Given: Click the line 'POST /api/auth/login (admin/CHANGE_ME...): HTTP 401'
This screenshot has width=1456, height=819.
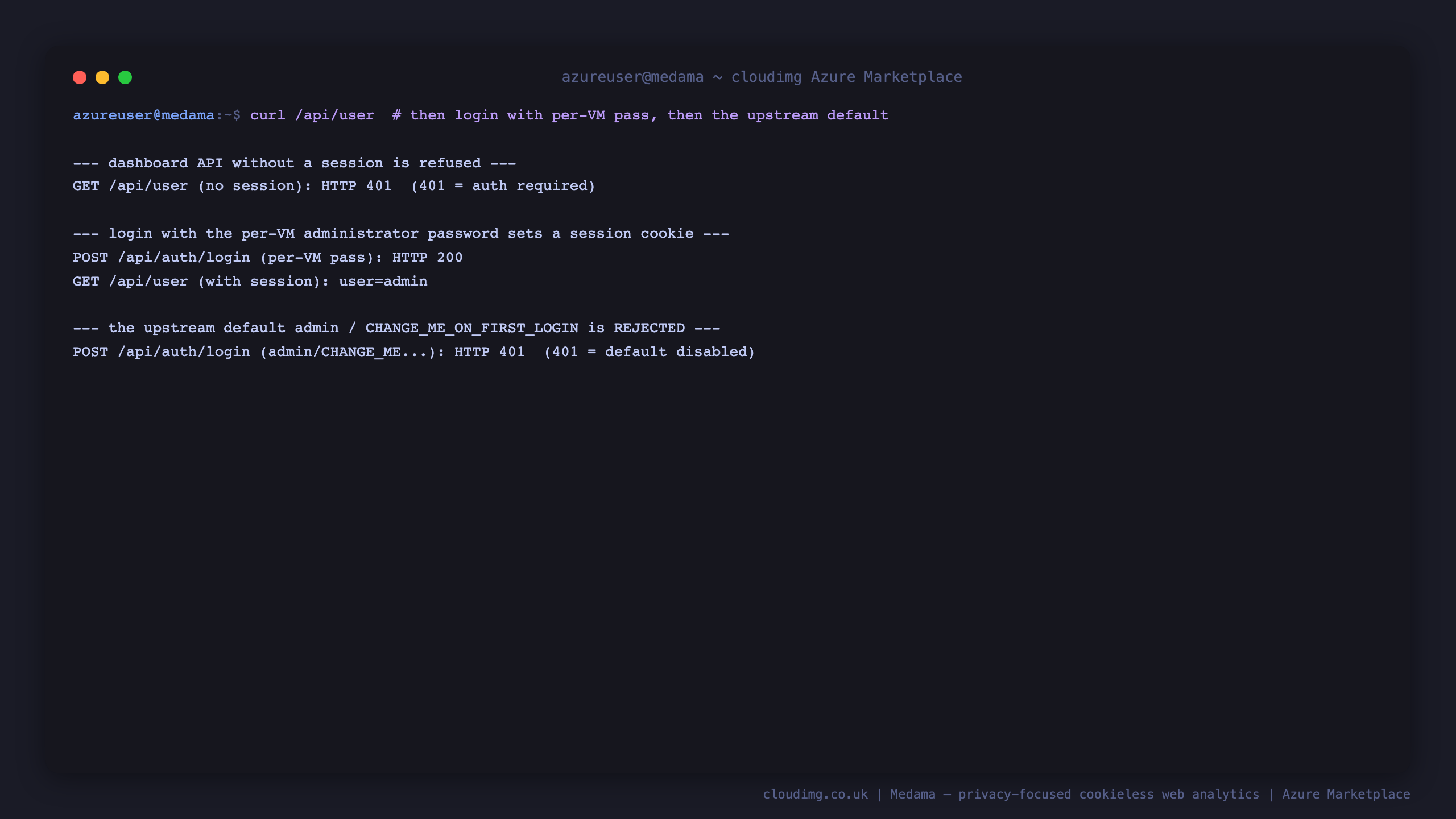Looking at the screenshot, I should coord(299,352).
